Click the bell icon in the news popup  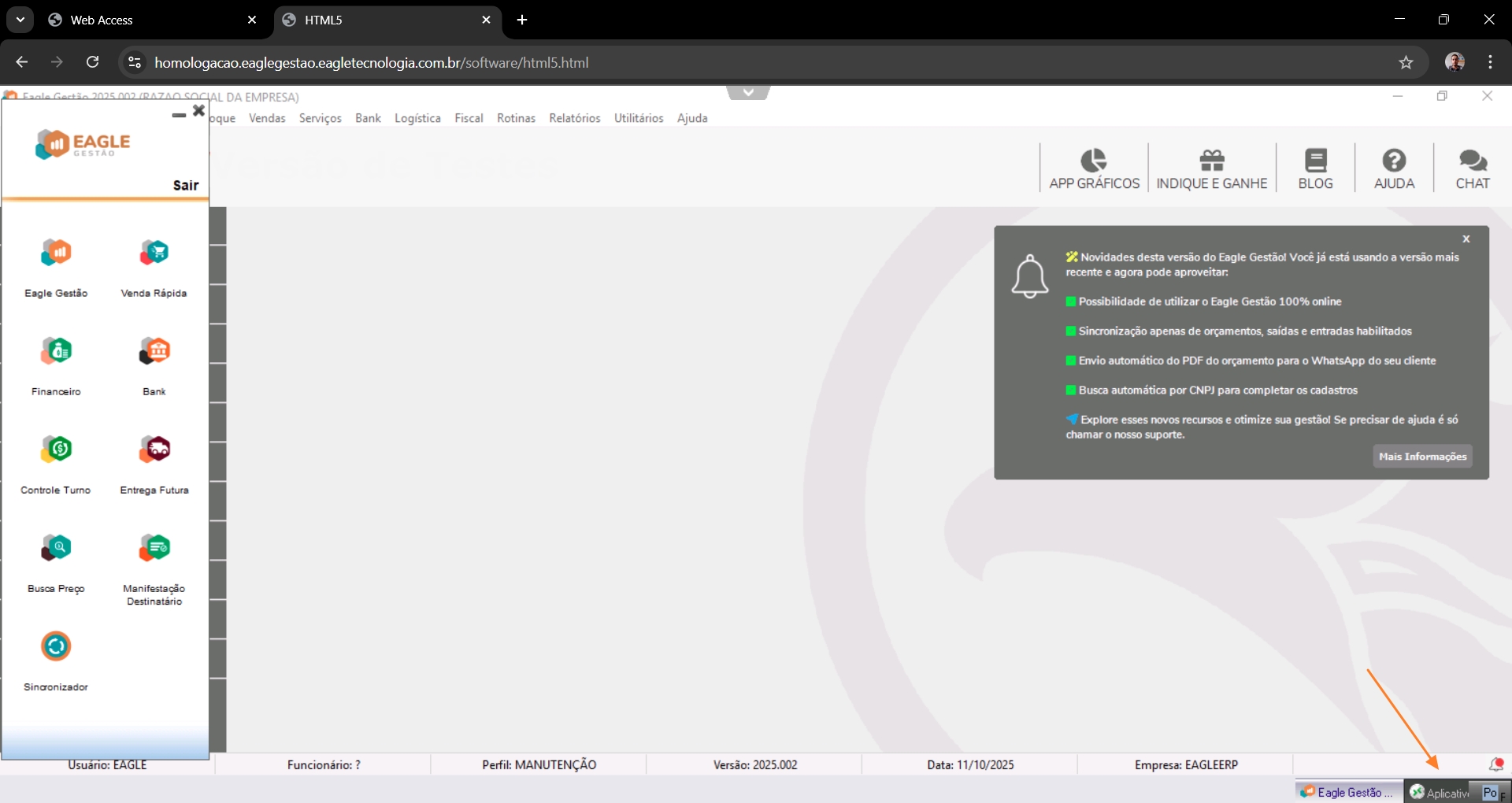point(1030,276)
